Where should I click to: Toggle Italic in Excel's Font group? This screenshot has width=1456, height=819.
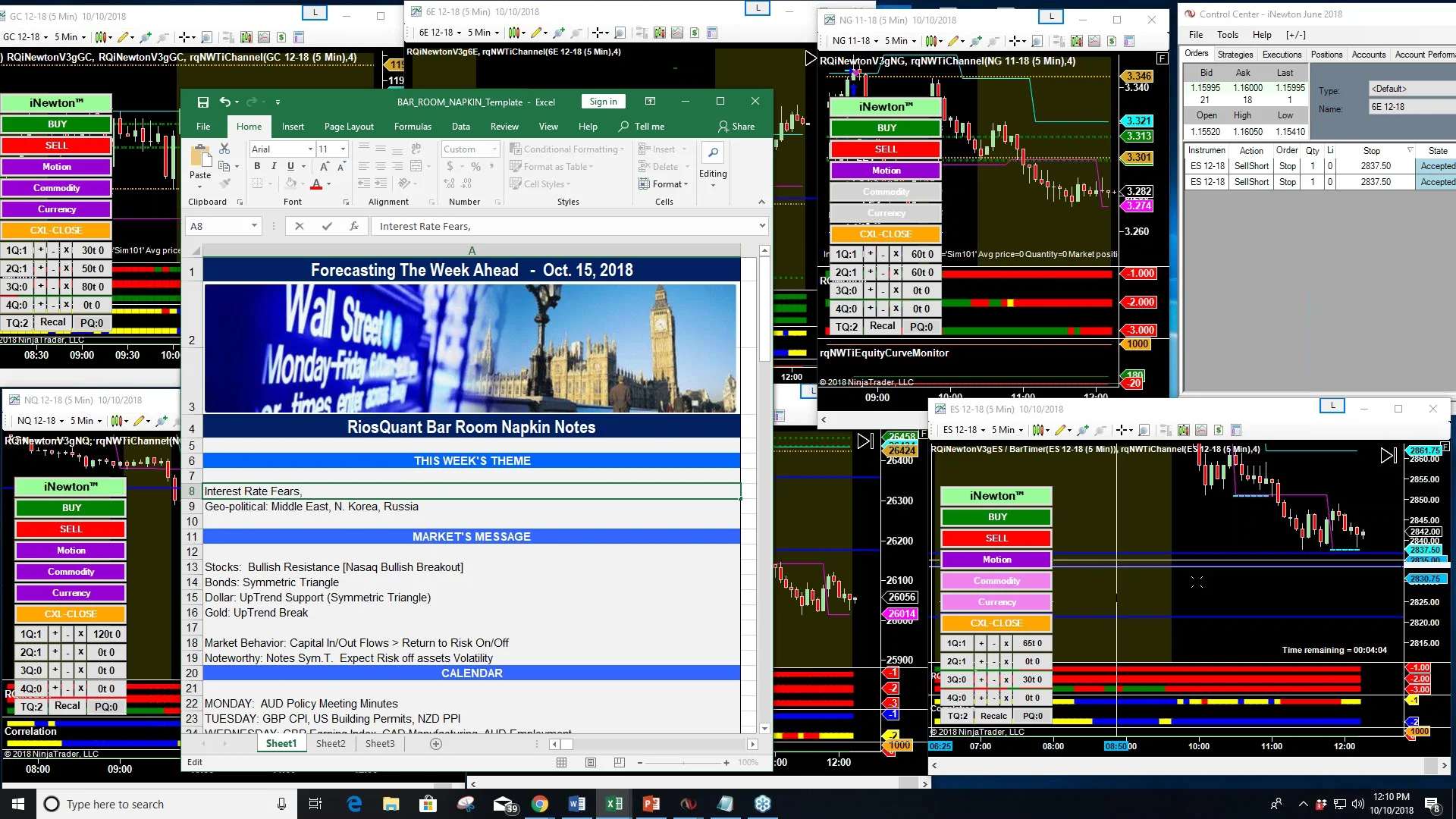pyautogui.click(x=274, y=166)
